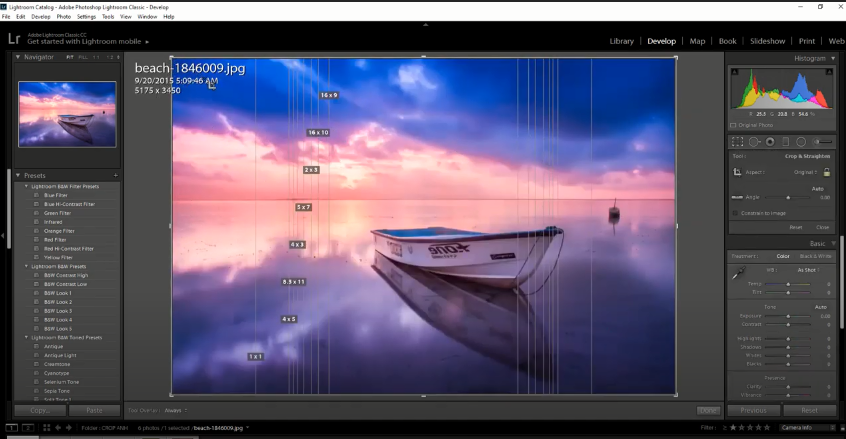Image resolution: width=846 pixels, height=439 pixels.
Task: Toggle the aspect ratio lock icon
Action: point(828,172)
